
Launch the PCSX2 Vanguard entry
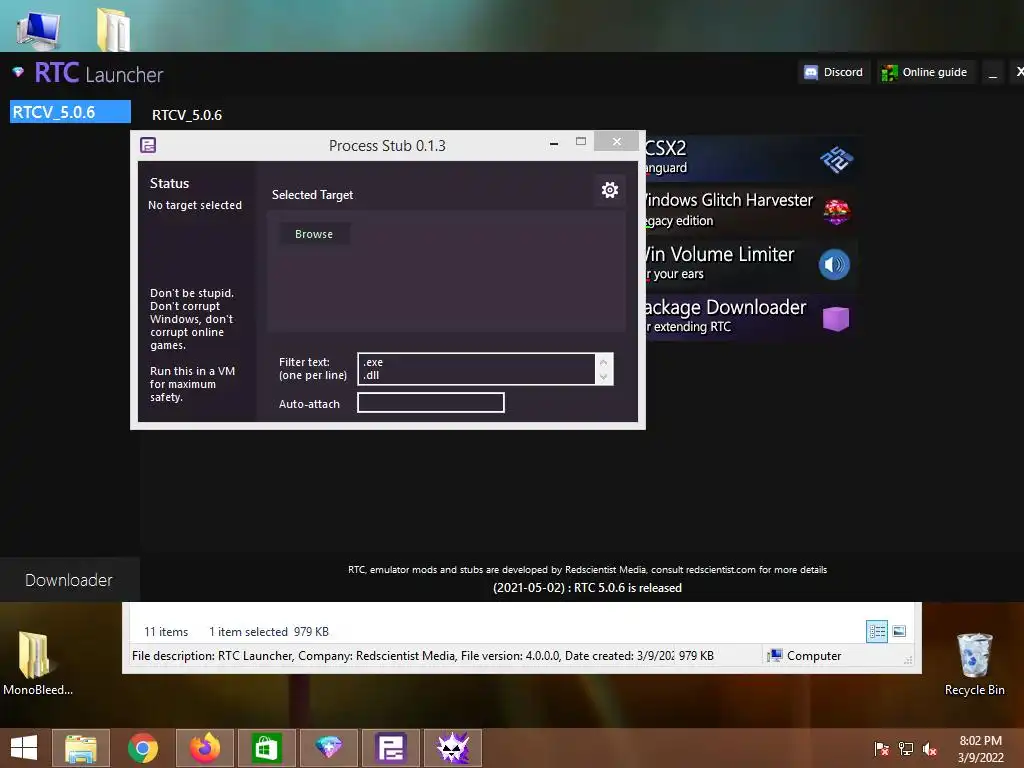(751, 158)
